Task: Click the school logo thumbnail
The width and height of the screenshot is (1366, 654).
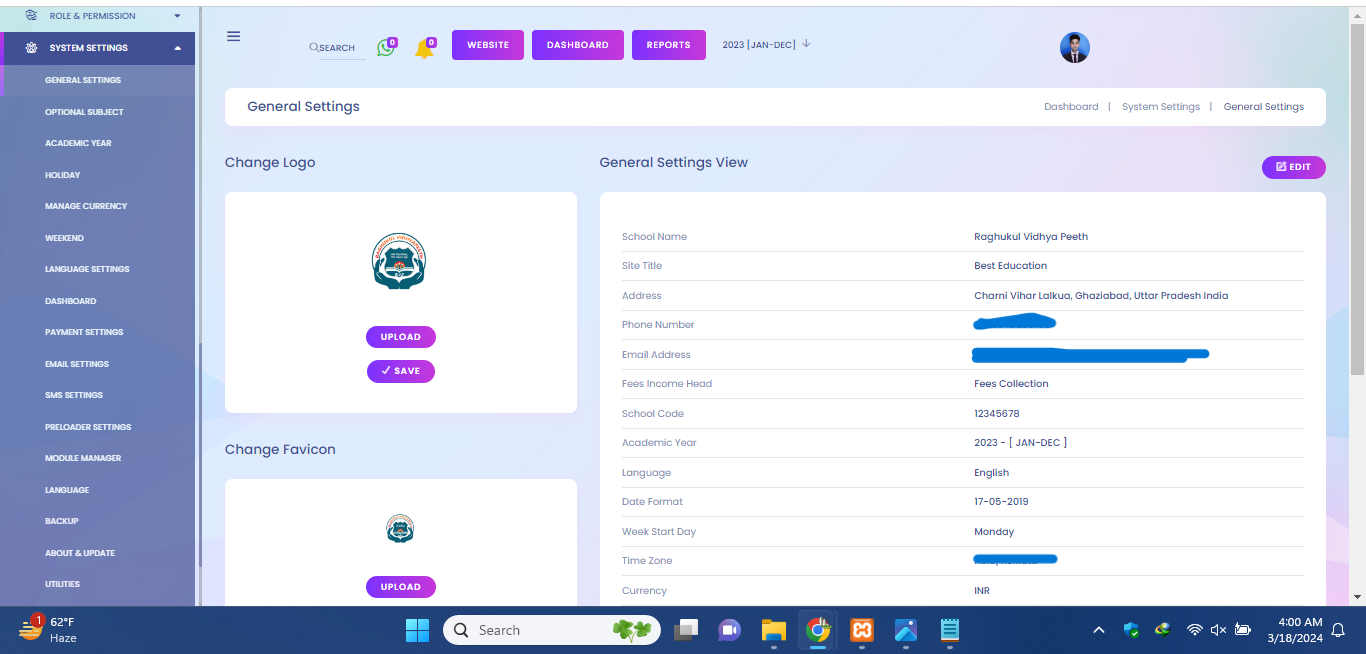Action: [x=400, y=261]
